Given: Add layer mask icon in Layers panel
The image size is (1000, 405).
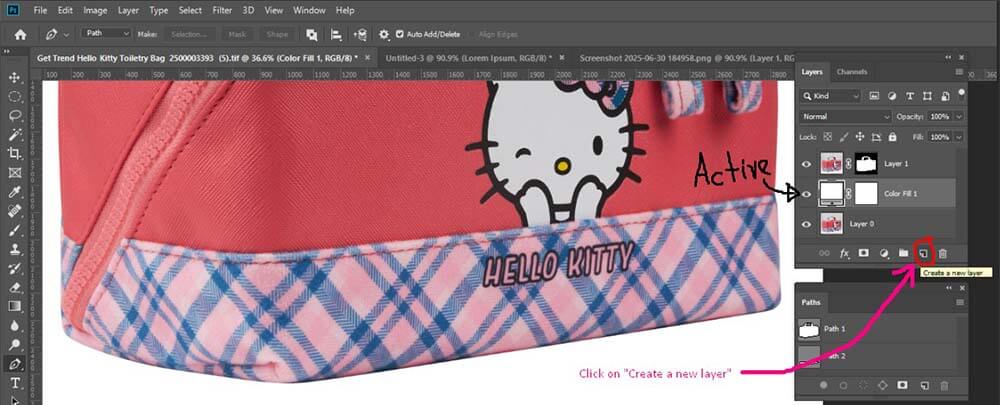Looking at the screenshot, I should 864,253.
